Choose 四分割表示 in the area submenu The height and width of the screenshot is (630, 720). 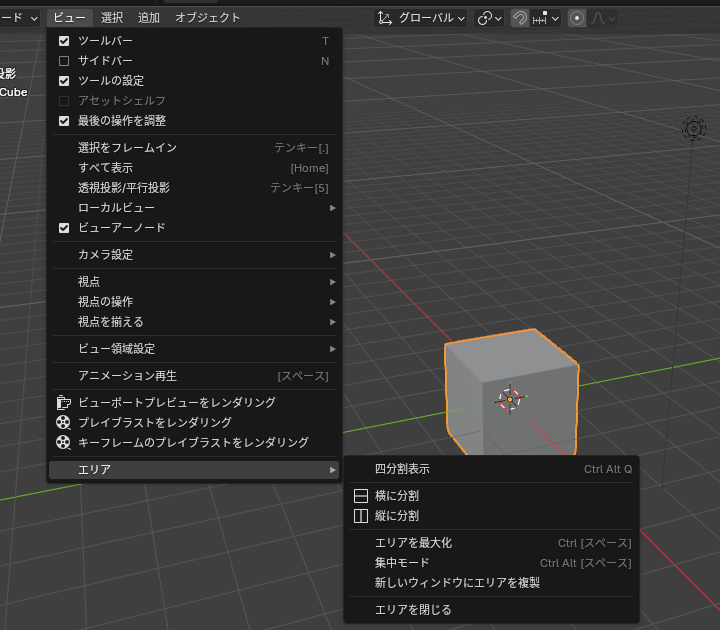(491, 469)
